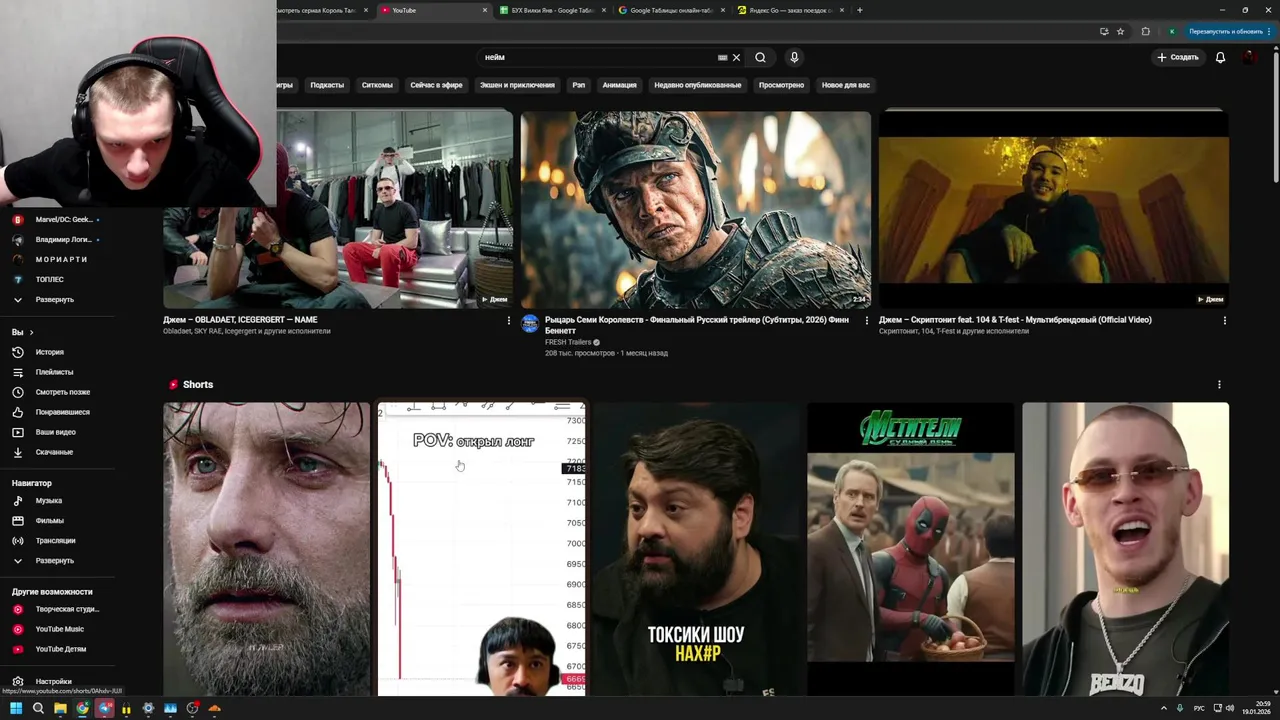Viewport: 1280px width, 720px height.
Task: Open File Explorer from the taskbar
Action: [60, 708]
